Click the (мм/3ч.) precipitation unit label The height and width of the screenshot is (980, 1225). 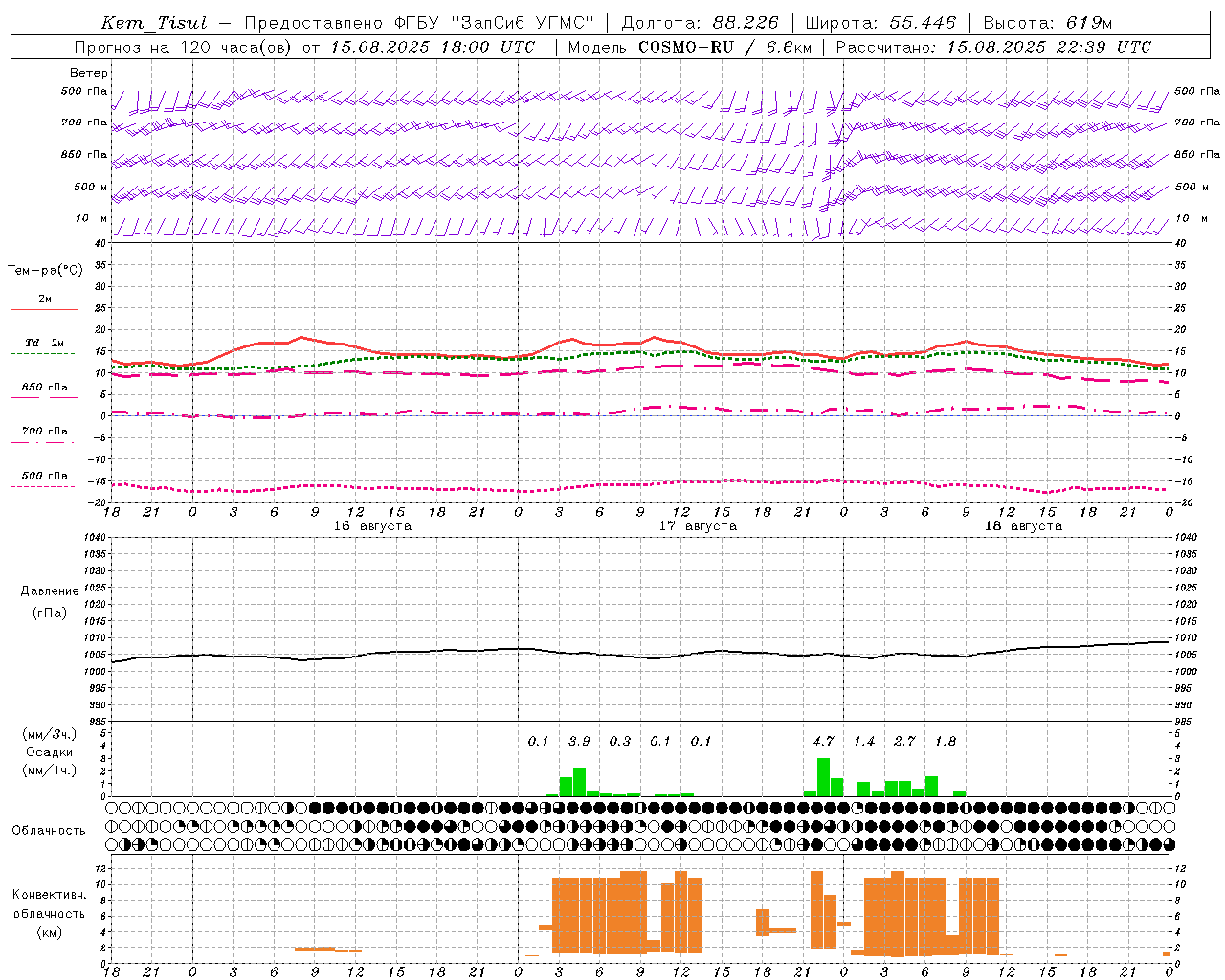click(49, 734)
